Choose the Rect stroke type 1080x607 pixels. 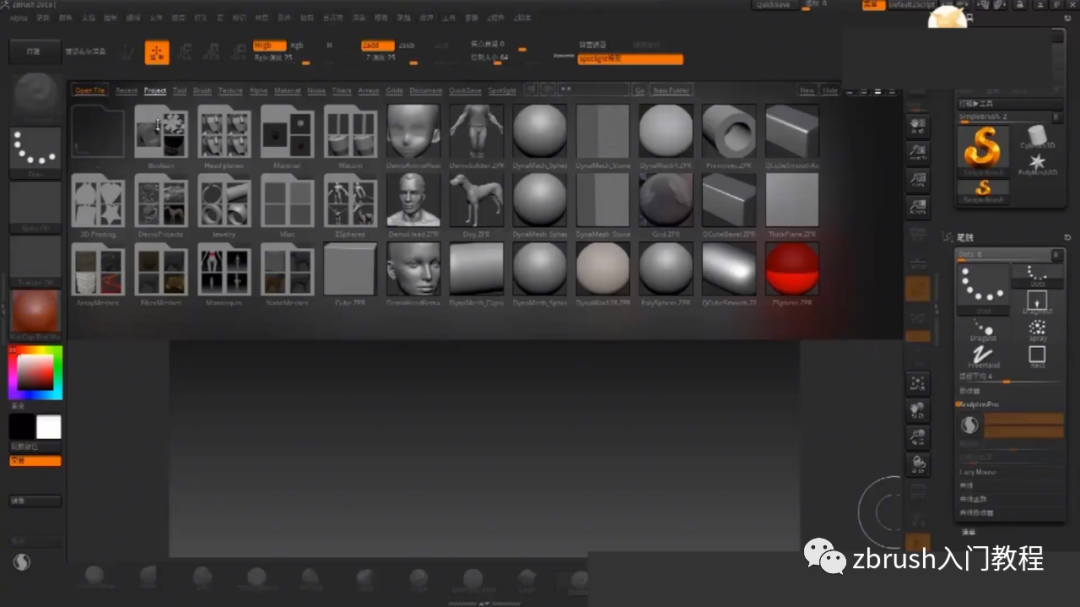[x=1037, y=357]
